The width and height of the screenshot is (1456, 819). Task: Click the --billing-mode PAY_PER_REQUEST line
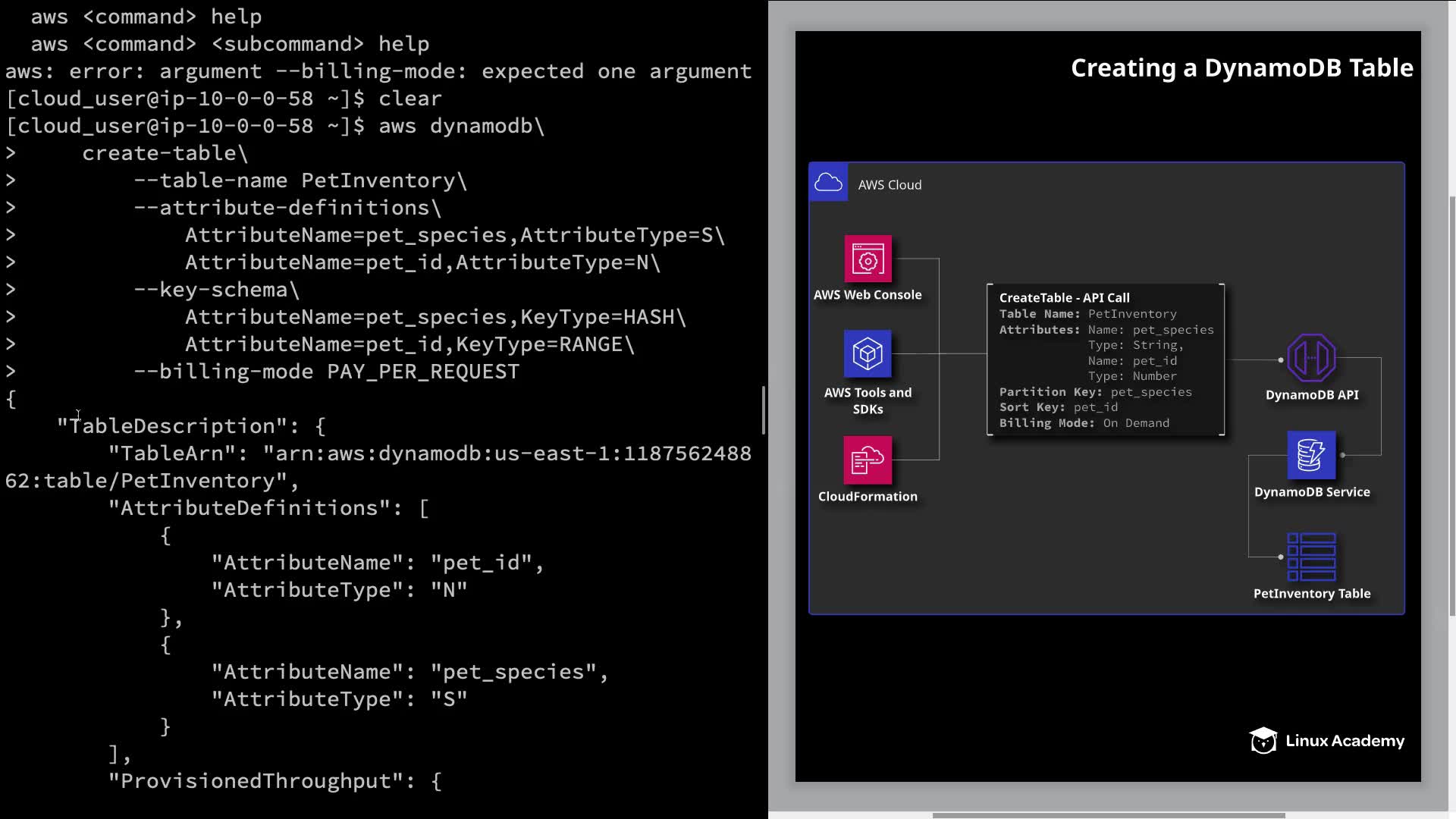[x=326, y=372]
